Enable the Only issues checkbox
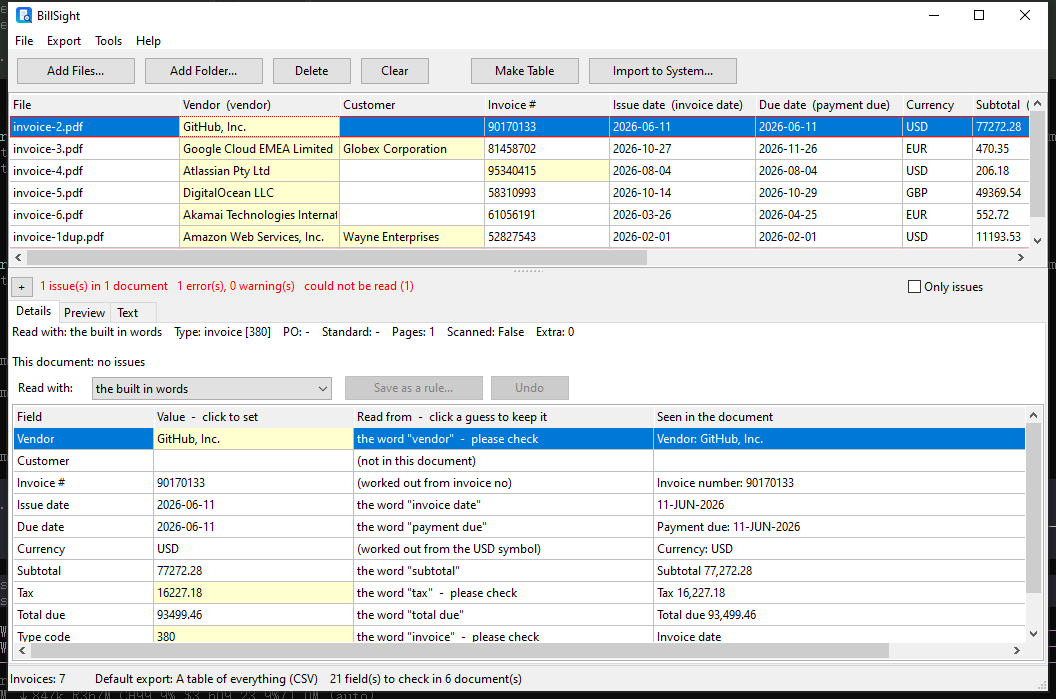 click(914, 287)
